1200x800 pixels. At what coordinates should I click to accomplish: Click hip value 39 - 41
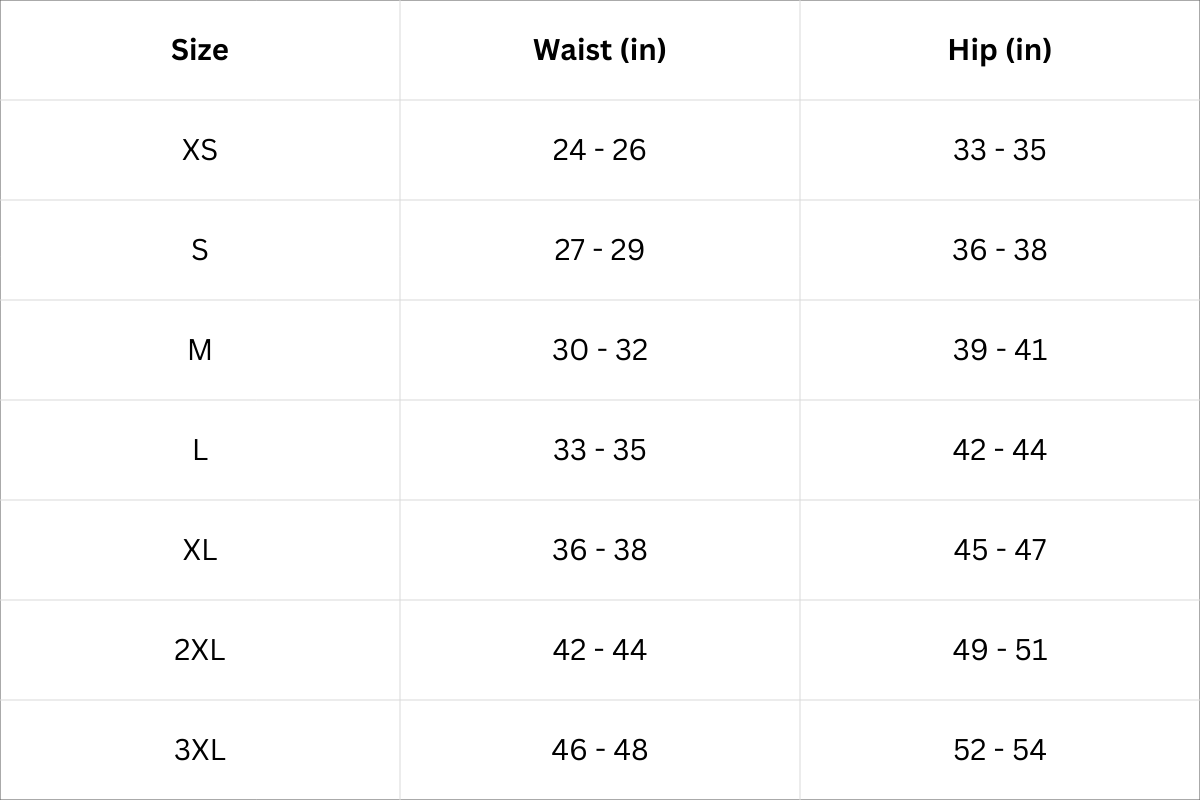(x=999, y=350)
